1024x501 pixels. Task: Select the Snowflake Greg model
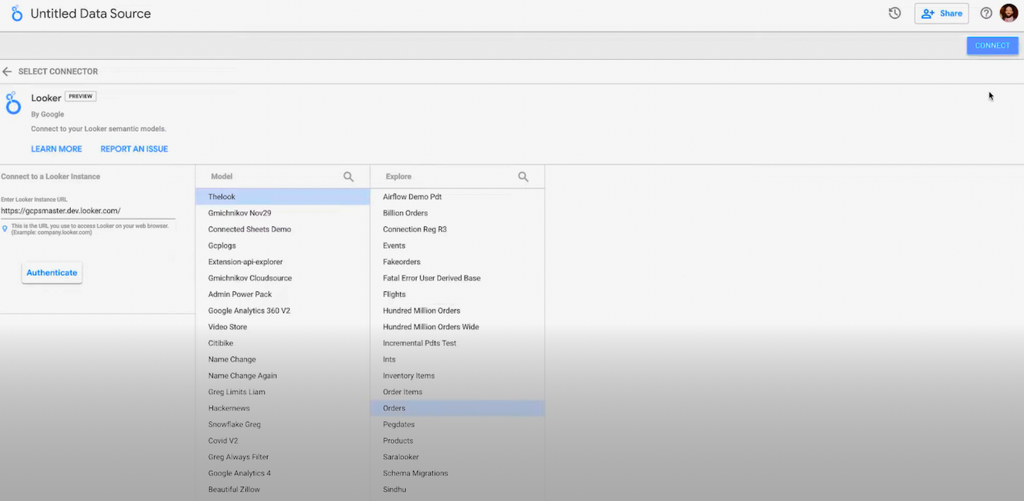click(x=282, y=424)
